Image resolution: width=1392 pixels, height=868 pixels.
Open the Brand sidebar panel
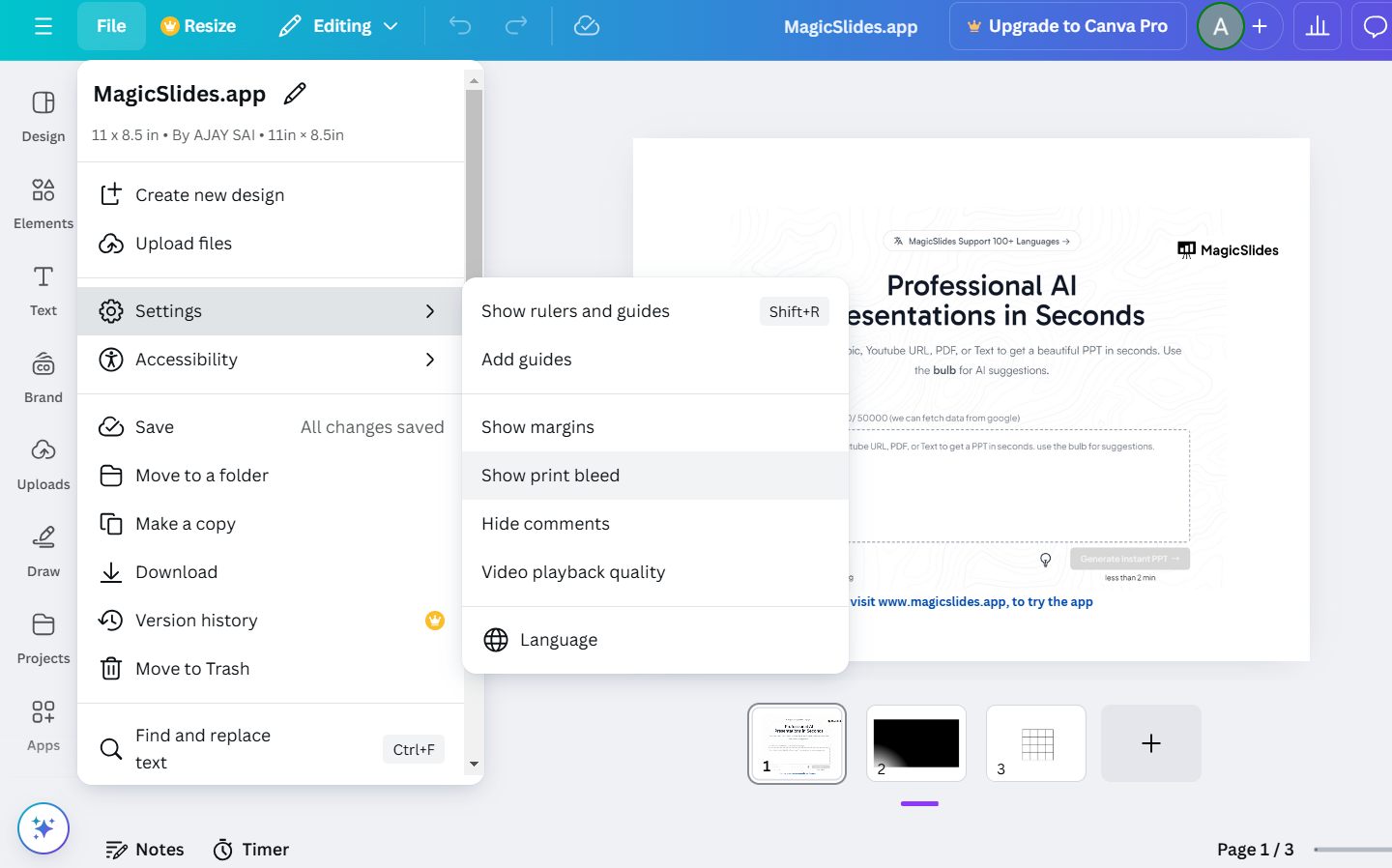point(43,377)
